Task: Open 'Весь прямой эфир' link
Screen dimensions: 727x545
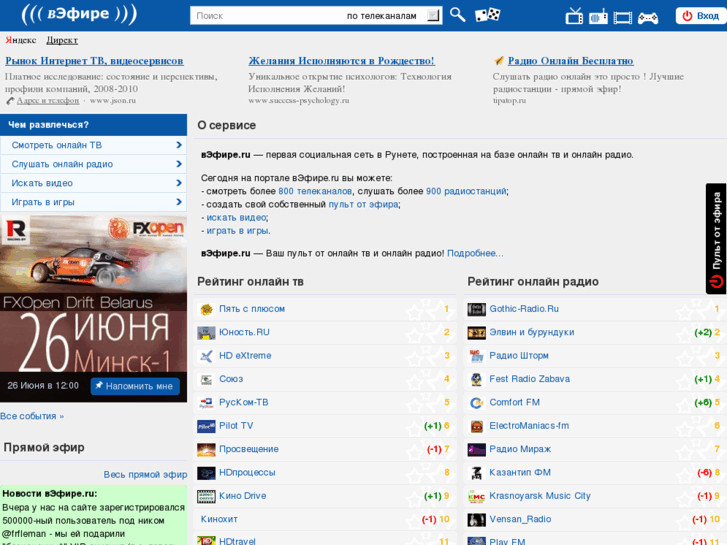Action: (145, 474)
